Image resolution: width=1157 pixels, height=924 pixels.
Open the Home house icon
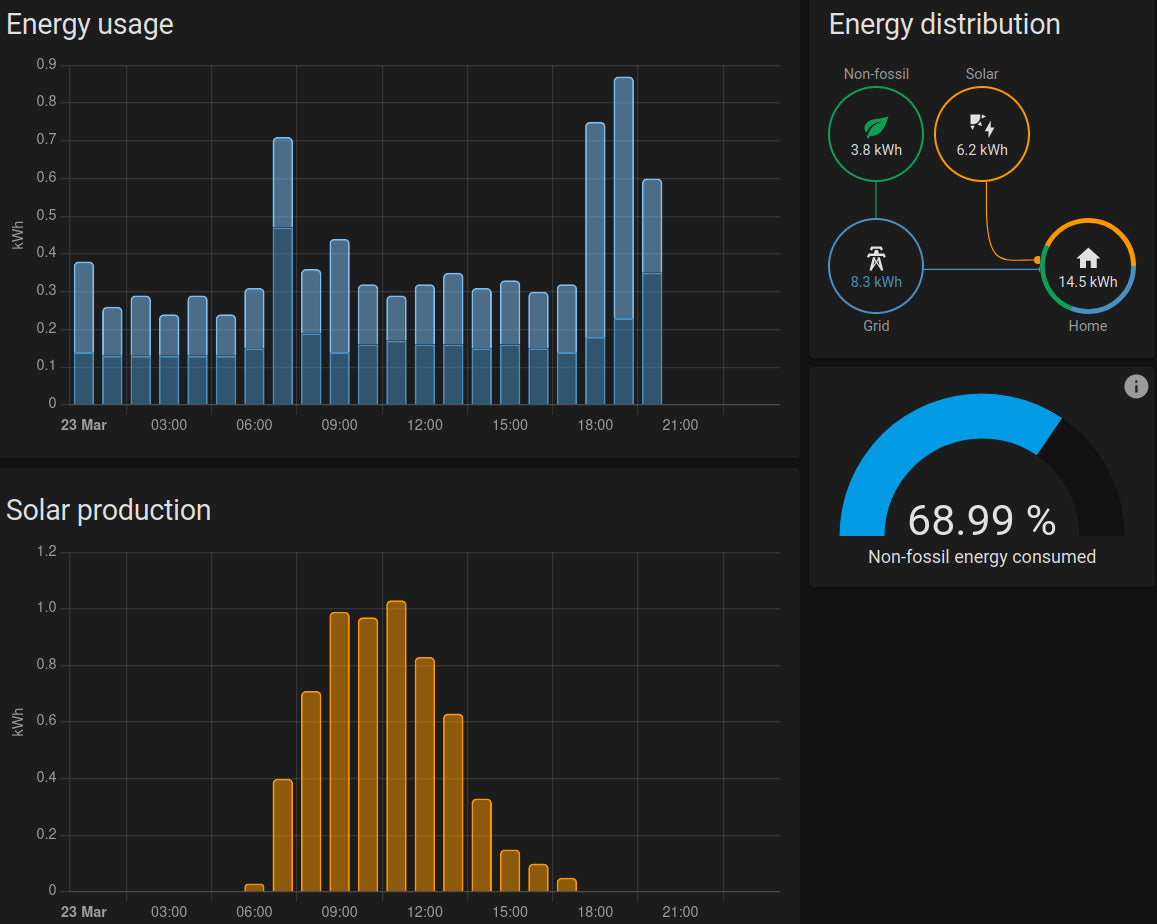point(1088,258)
